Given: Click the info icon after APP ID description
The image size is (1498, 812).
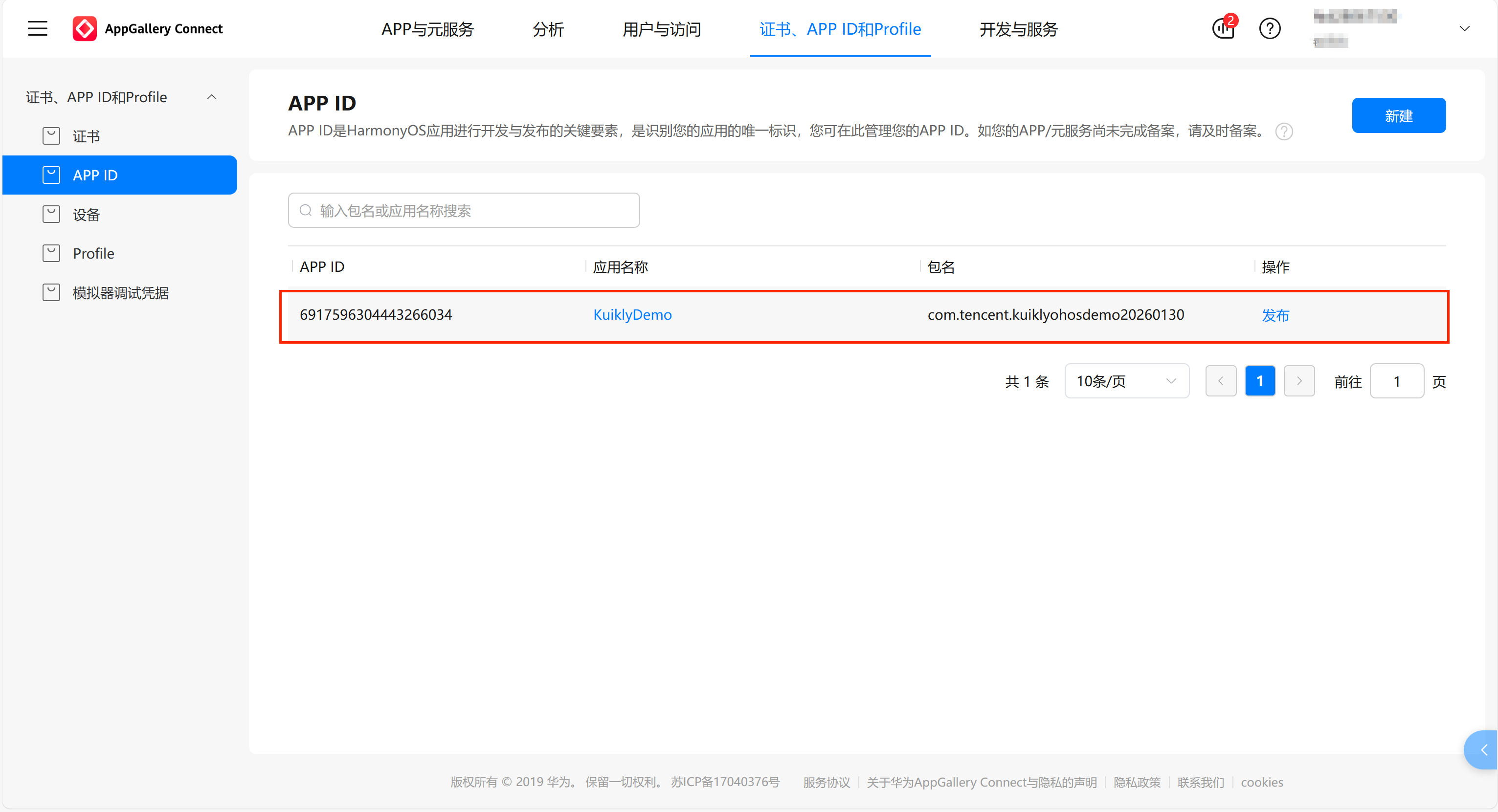Looking at the screenshot, I should coord(1284,132).
